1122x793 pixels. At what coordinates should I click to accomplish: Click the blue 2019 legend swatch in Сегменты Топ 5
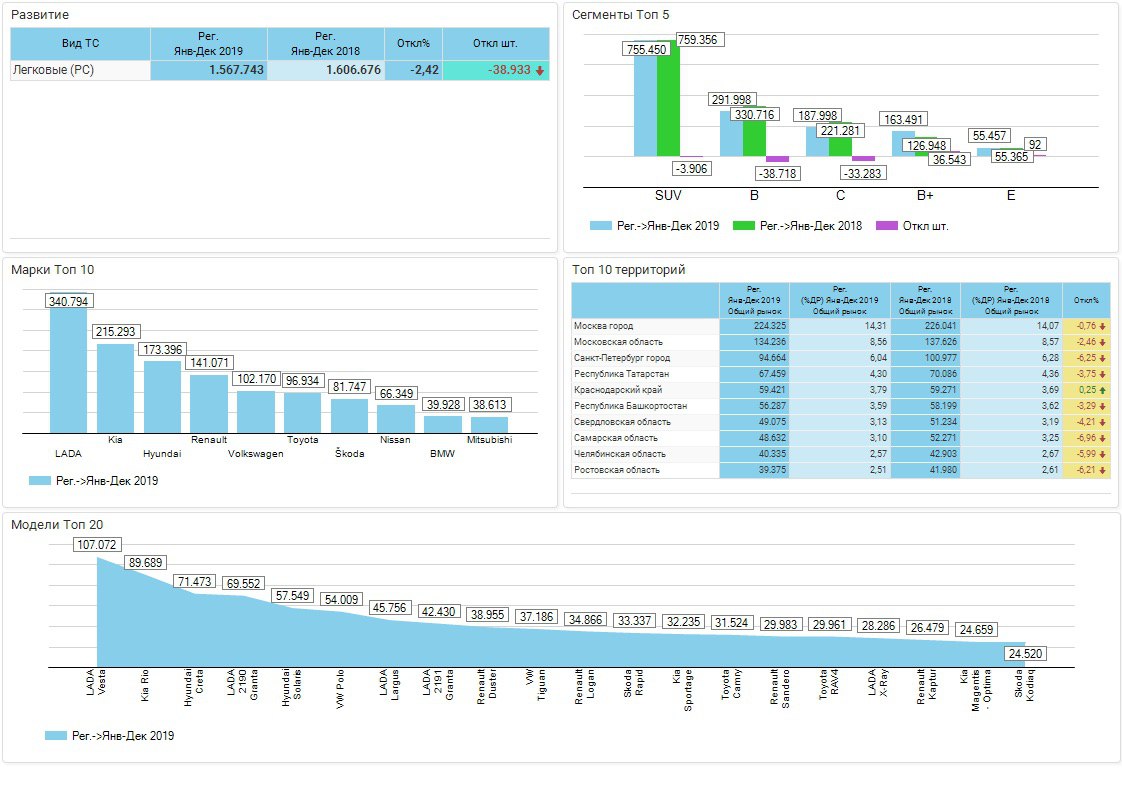pyautogui.click(x=600, y=225)
